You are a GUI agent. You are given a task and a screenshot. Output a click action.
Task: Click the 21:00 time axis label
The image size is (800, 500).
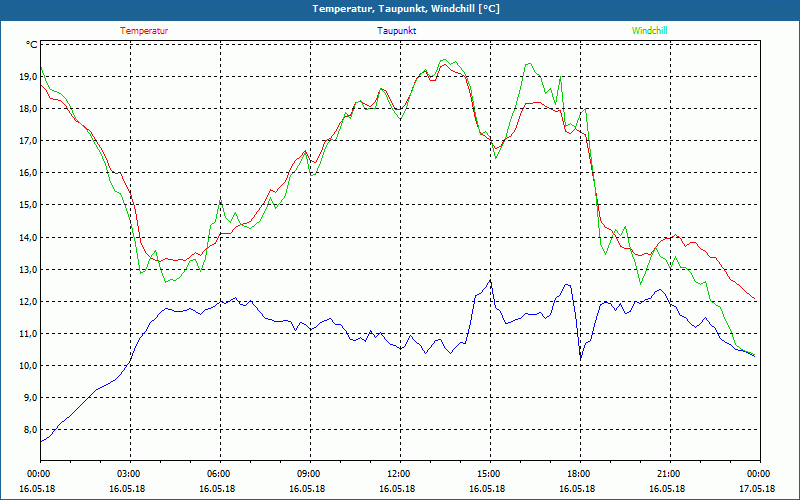pyautogui.click(x=670, y=474)
